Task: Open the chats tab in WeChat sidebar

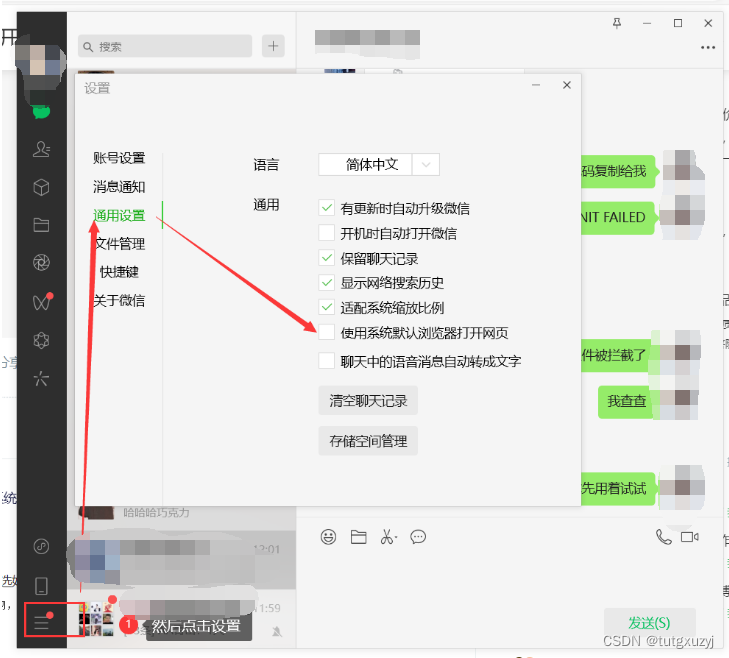Action: (41, 112)
